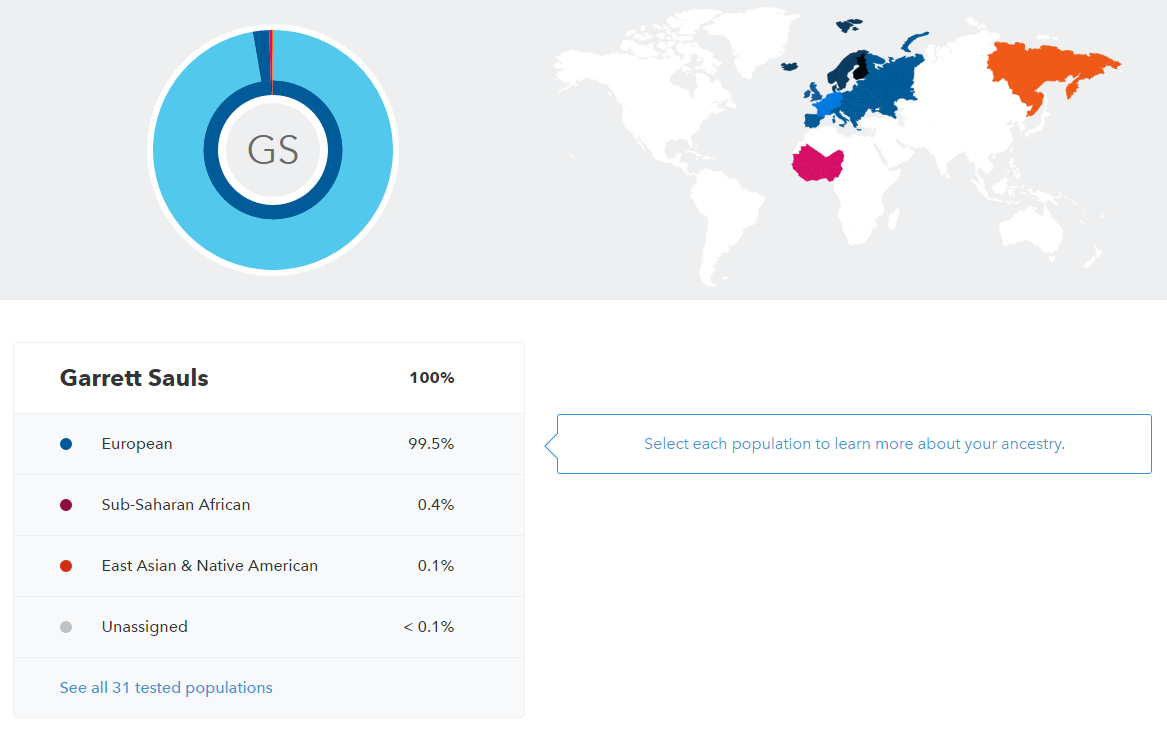This screenshot has height=732, width=1167.
Task: Click the red East Asian & Native American dot
Action: (66, 565)
